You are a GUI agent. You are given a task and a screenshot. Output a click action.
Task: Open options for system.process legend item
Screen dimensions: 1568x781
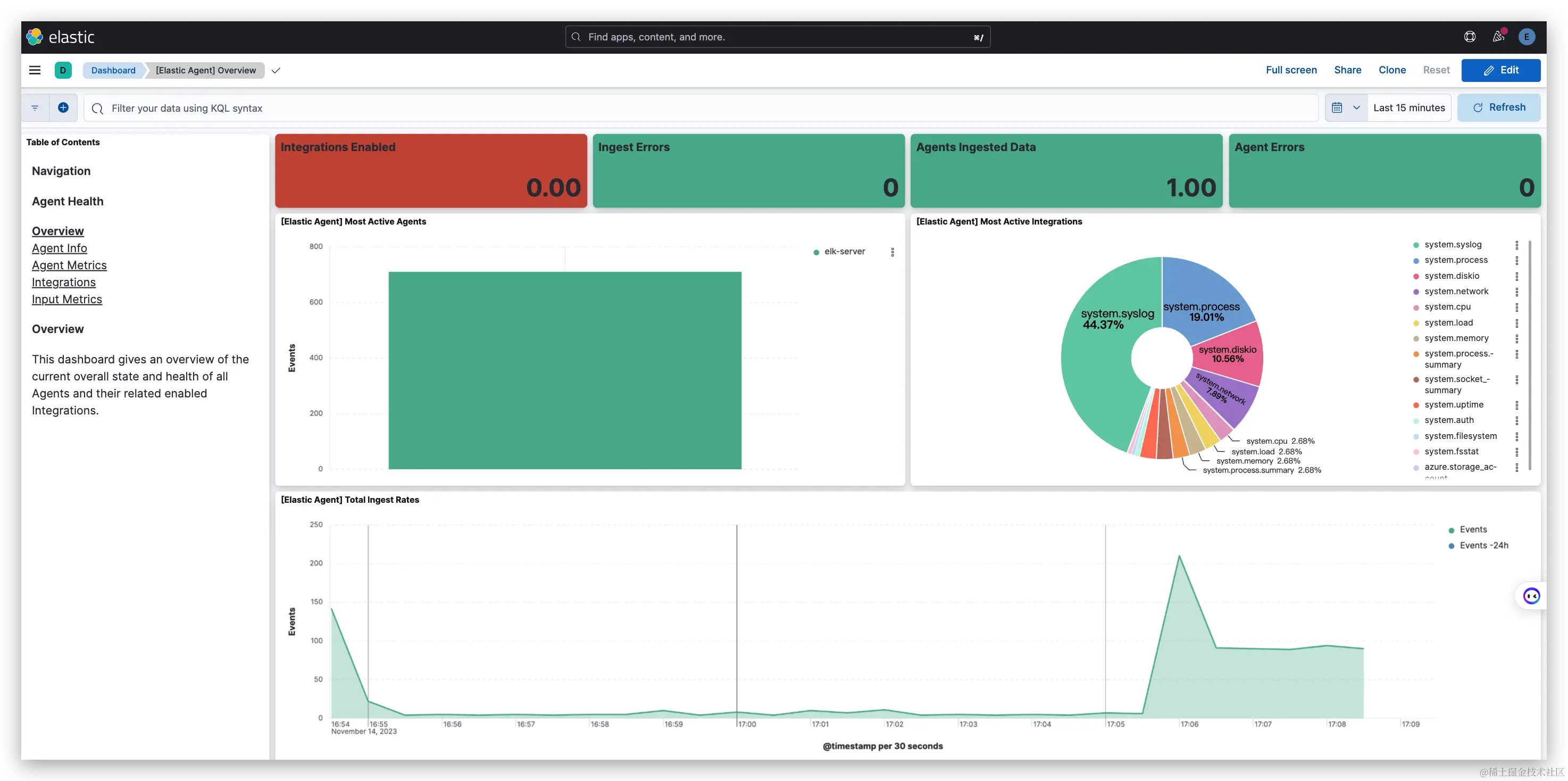click(1516, 261)
